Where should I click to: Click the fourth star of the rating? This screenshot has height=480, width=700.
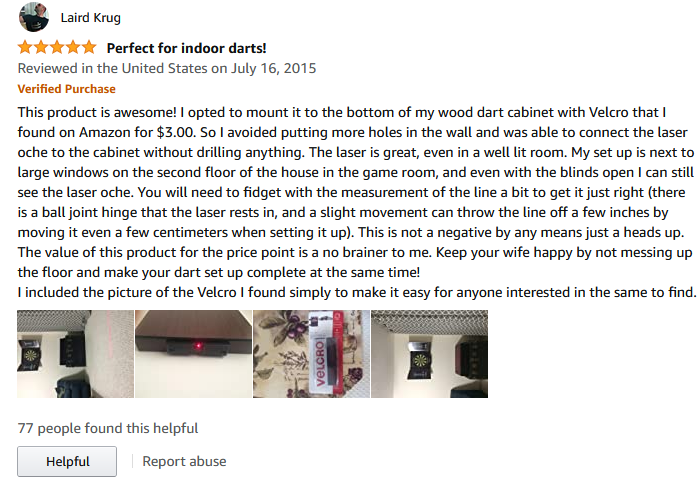pyautogui.click(x=73, y=48)
